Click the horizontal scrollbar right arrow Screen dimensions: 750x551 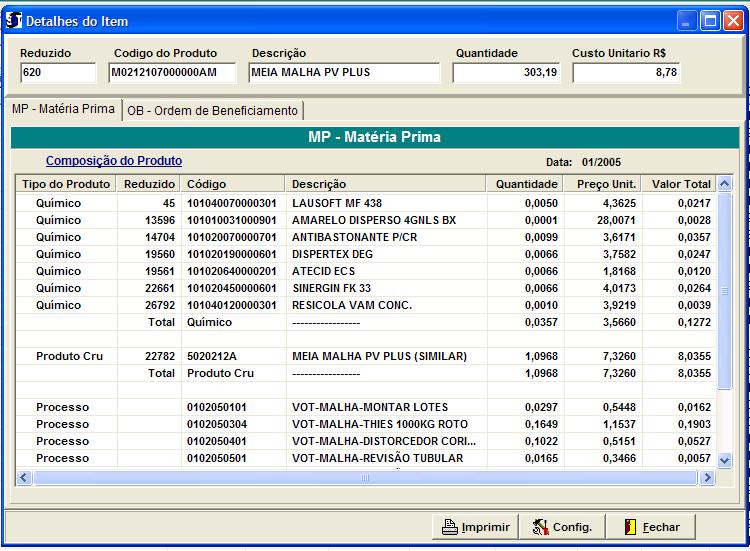(x=707, y=478)
